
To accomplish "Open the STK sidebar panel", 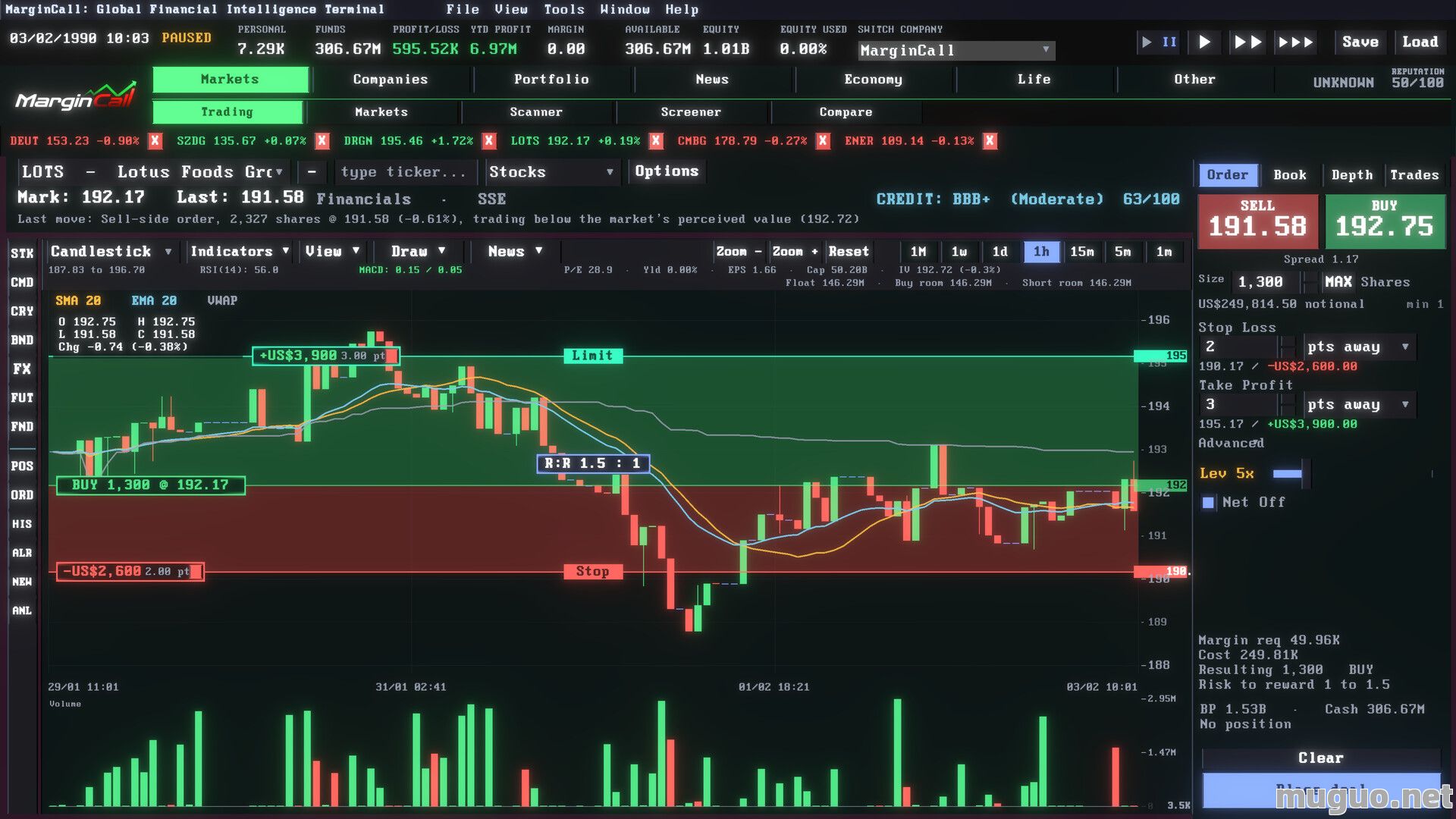I will (x=22, y=253).
